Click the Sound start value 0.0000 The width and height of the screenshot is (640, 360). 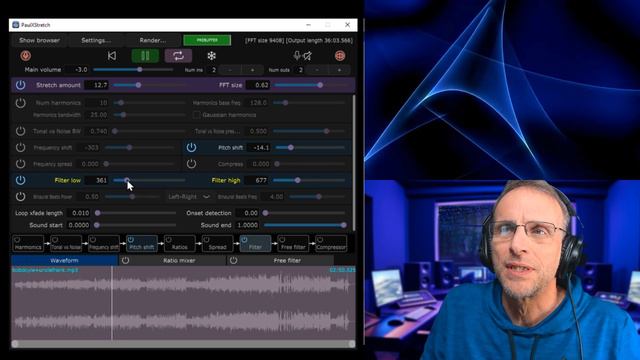(x=78, y=225)
